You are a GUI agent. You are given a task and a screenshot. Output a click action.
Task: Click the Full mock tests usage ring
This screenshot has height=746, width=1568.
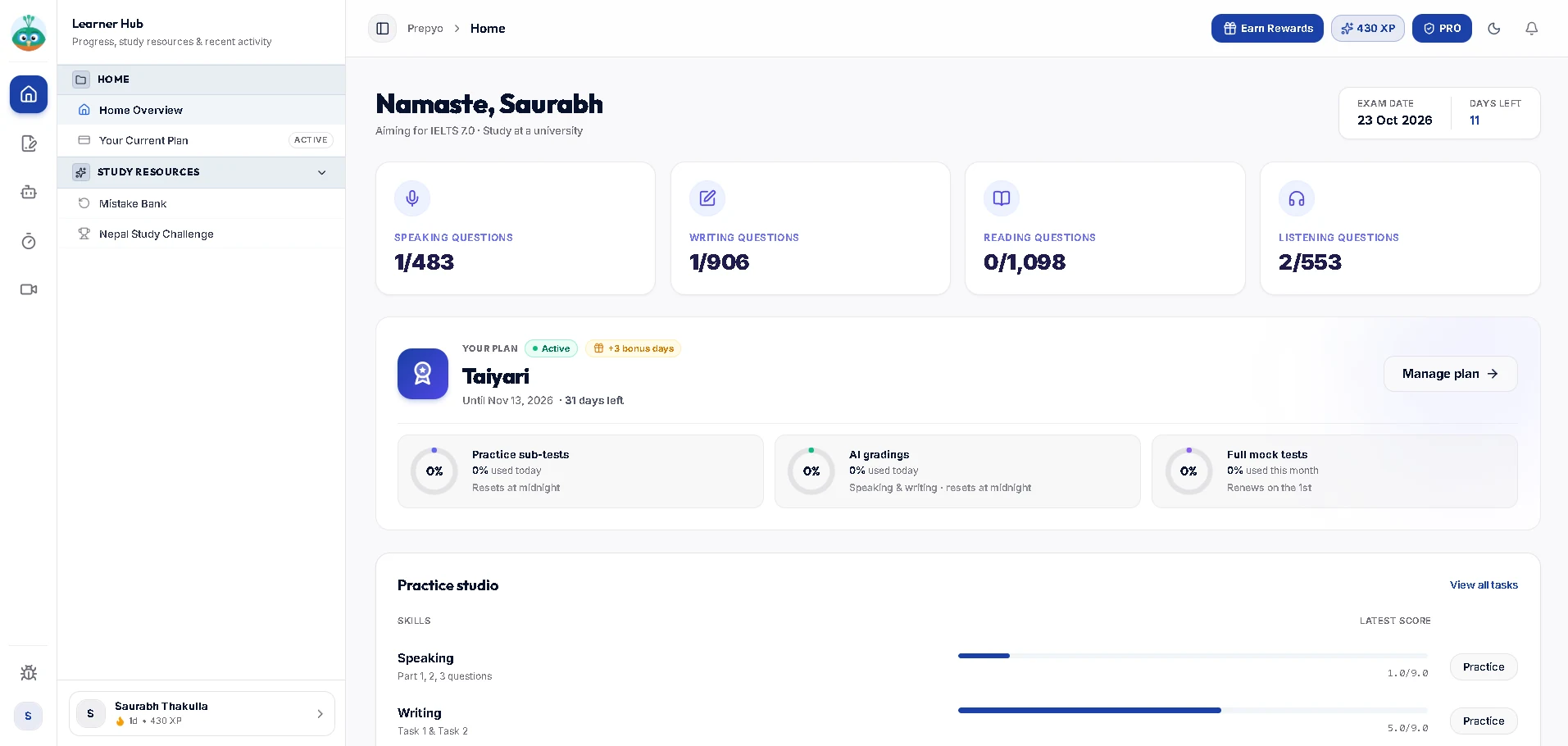(1188, 471)
